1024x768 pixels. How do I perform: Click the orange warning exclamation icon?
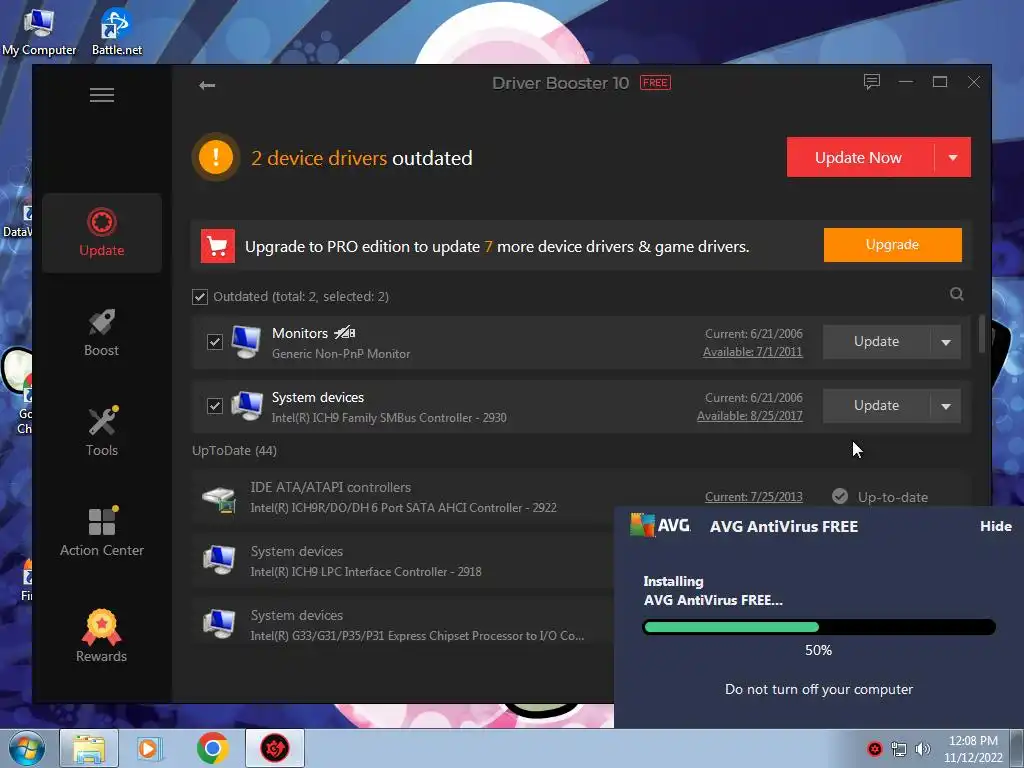point(216,157)
